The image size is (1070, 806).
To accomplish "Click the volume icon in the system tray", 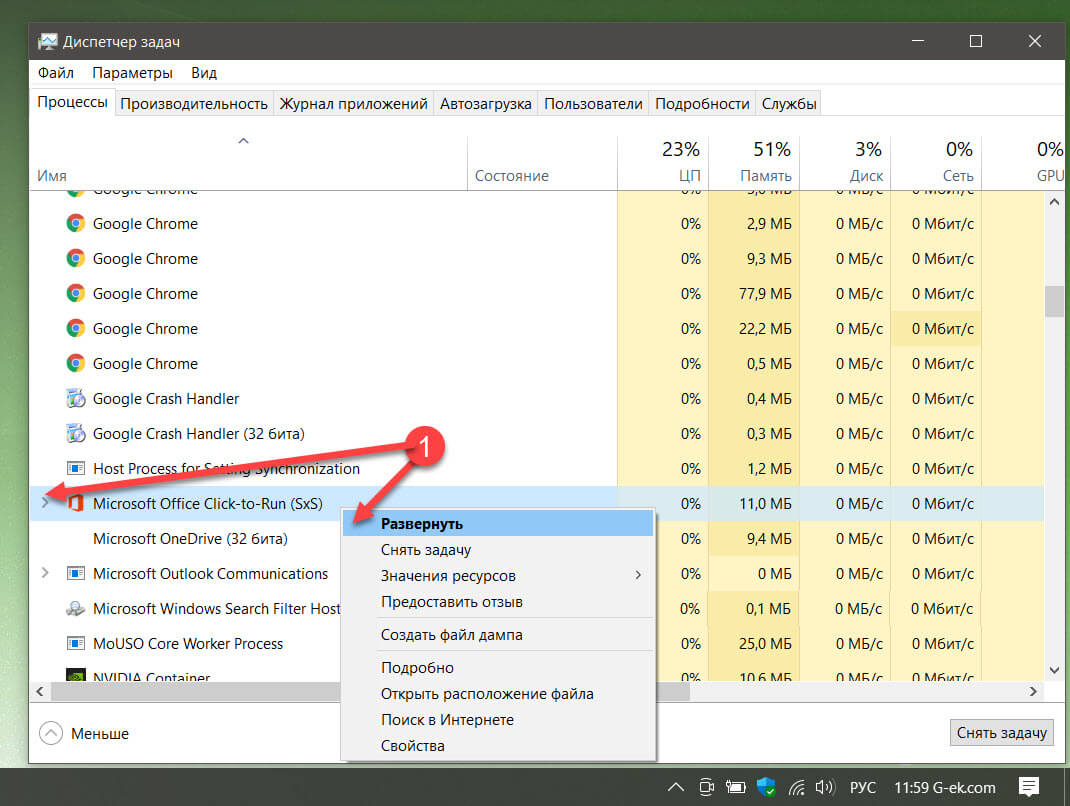I will [x=825, y=788].
